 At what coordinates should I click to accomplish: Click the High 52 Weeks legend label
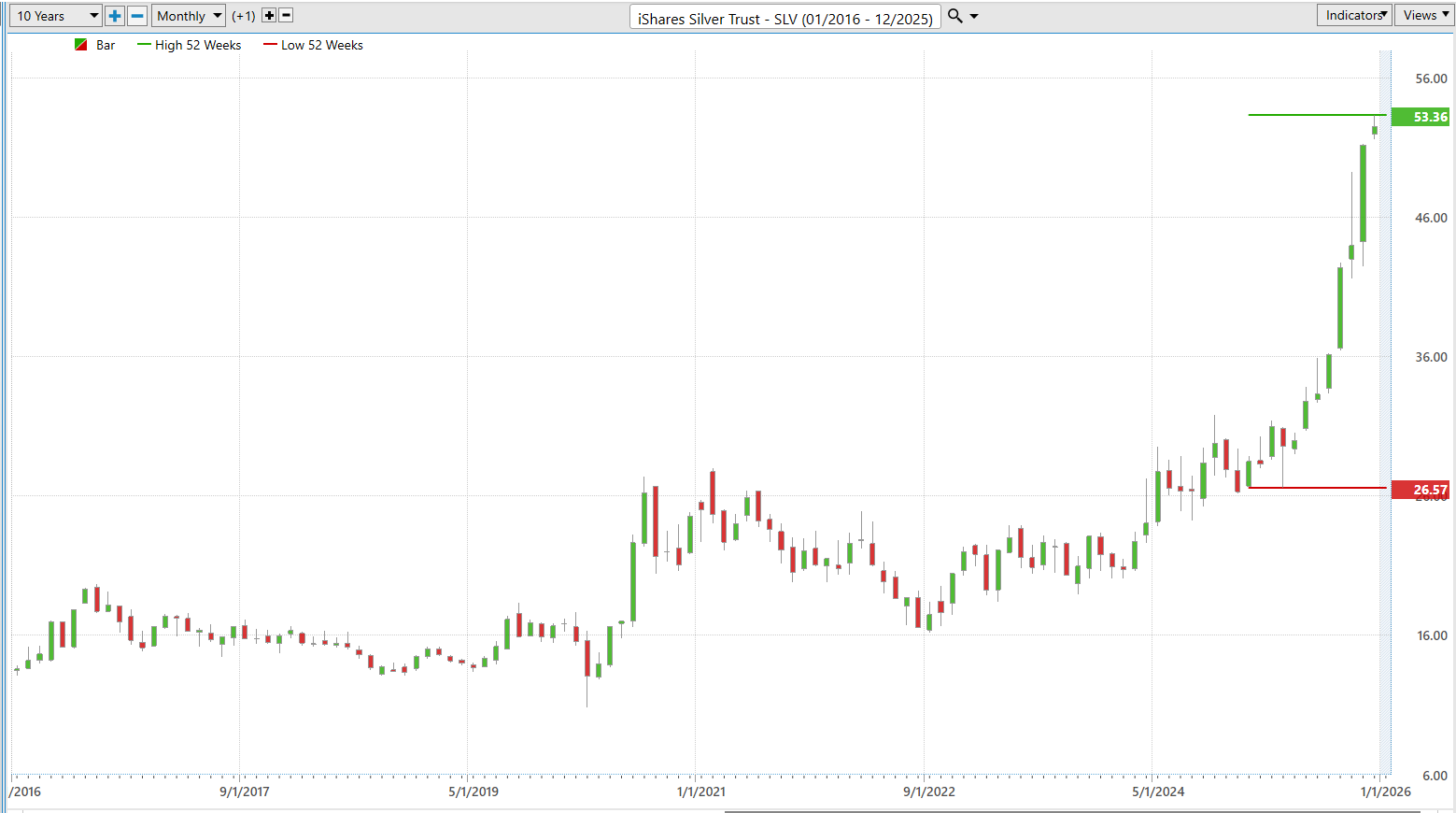click(198, 45)
